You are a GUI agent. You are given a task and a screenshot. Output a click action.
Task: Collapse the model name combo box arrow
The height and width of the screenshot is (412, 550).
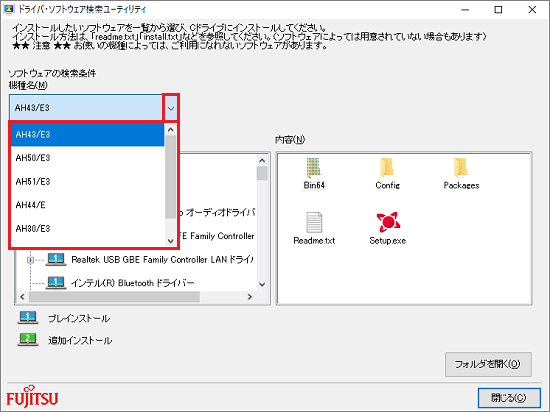(171, 108)
